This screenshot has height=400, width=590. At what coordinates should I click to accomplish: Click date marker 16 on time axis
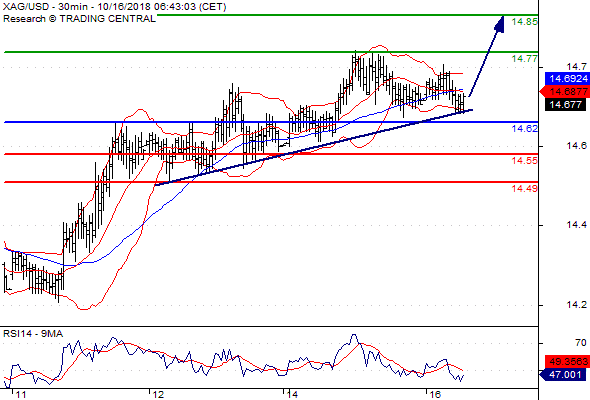(x=434, y=395)
